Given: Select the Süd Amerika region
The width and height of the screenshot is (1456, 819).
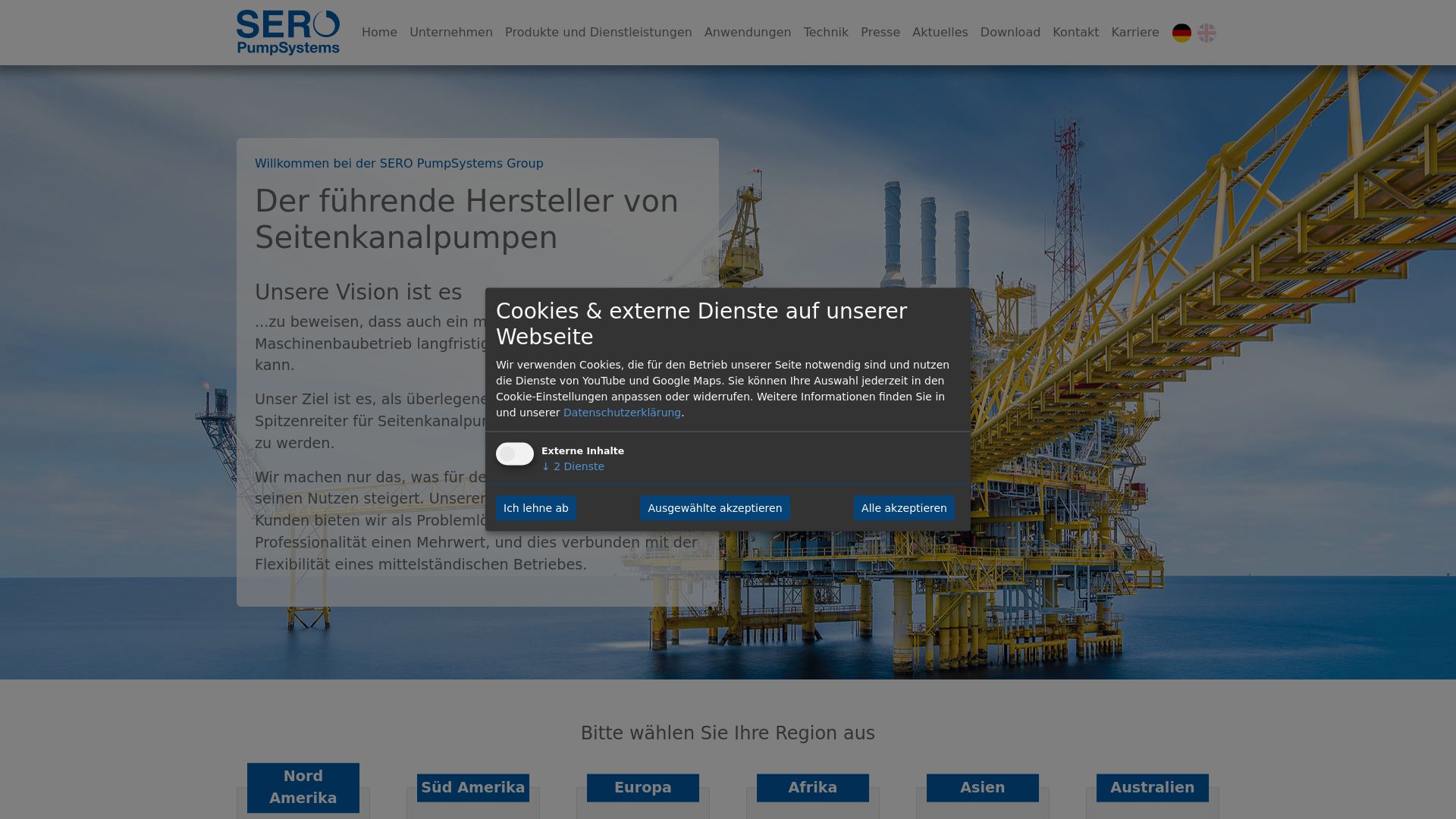Looking at the screenshot, I should click(473, 788).
